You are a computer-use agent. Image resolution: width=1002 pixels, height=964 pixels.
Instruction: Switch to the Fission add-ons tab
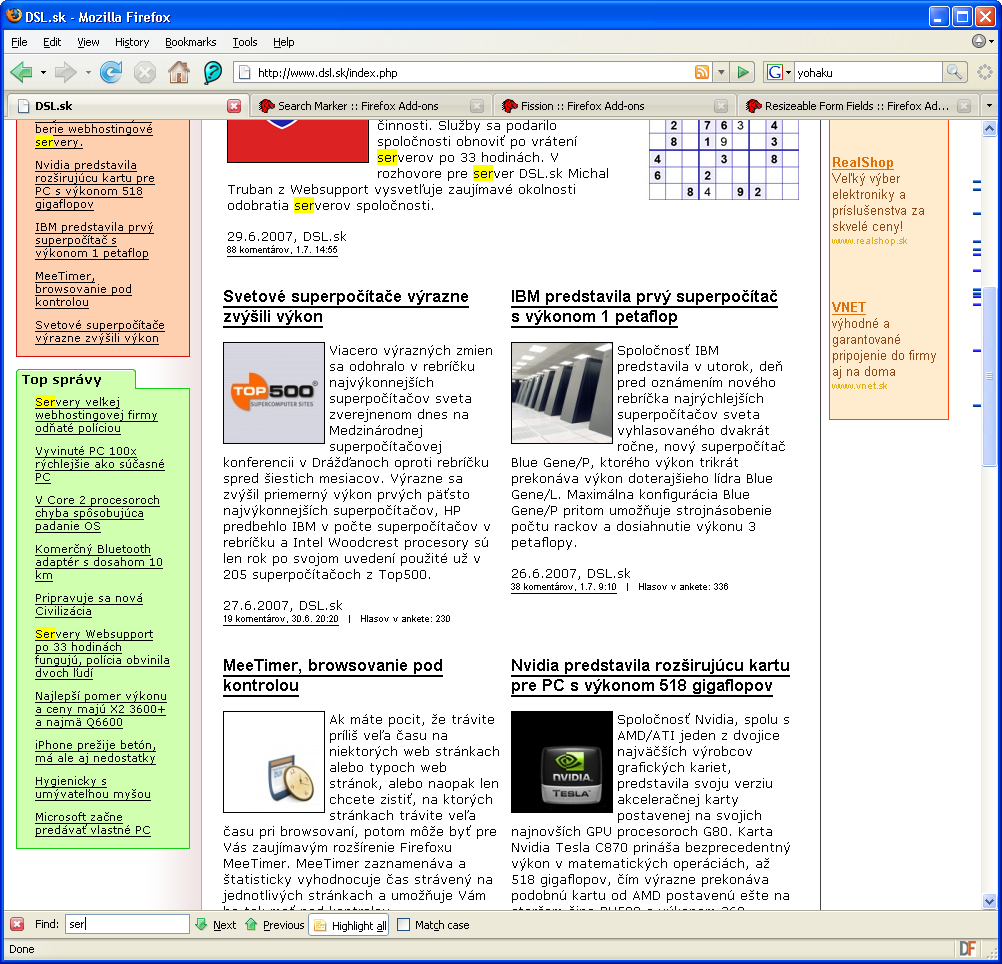click(613, 106)
